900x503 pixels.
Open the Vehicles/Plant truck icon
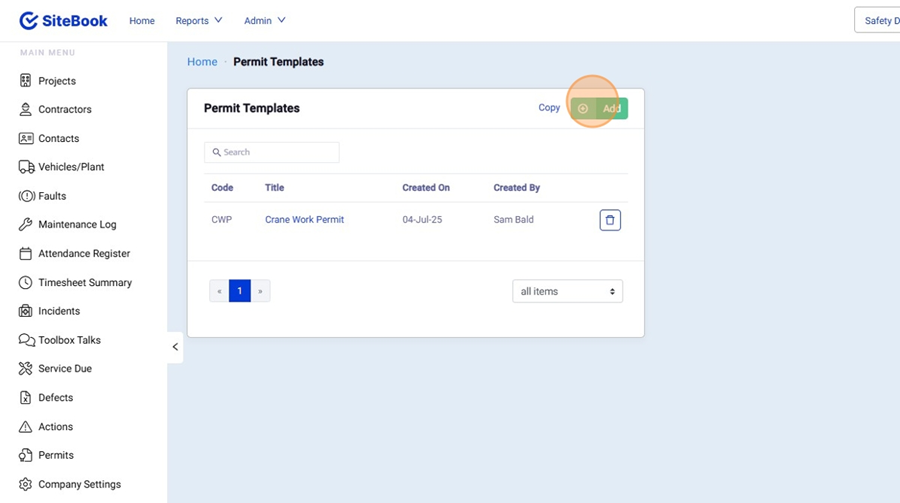click(x=26, y=167)
